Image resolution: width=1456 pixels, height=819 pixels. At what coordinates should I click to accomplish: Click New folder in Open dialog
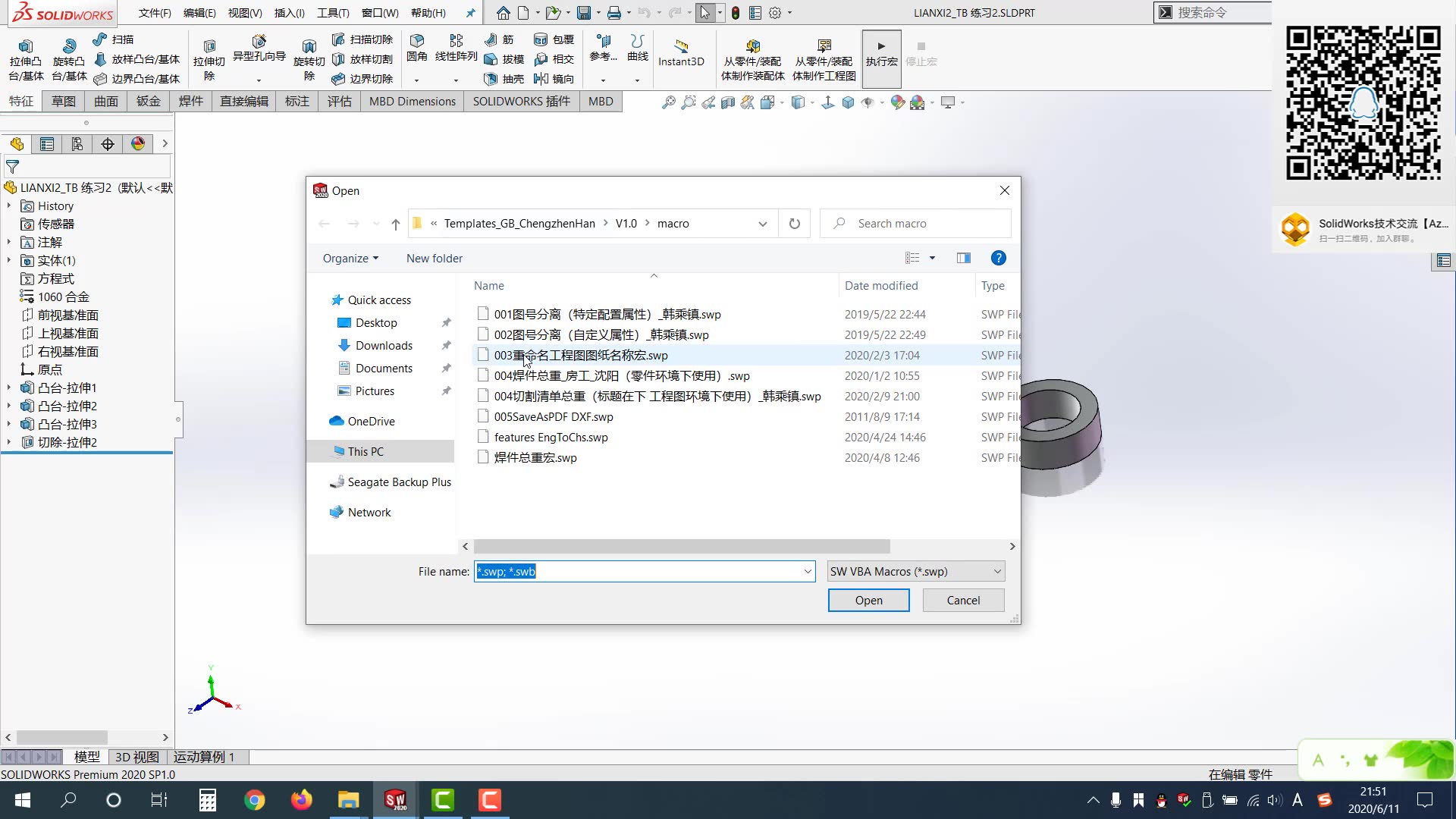(434, 259)
